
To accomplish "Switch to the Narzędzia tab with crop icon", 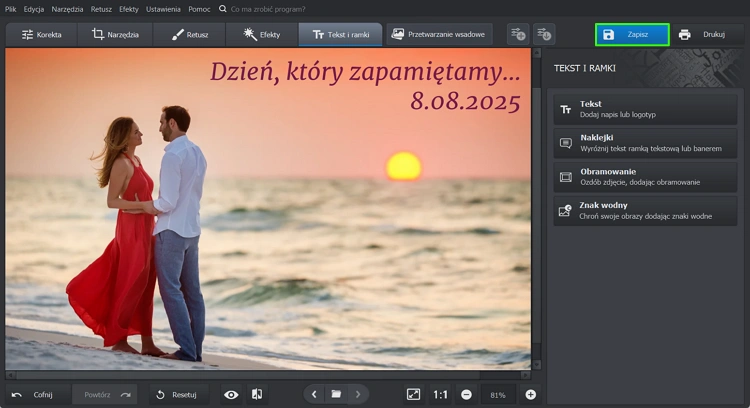I will coord(115,34).
